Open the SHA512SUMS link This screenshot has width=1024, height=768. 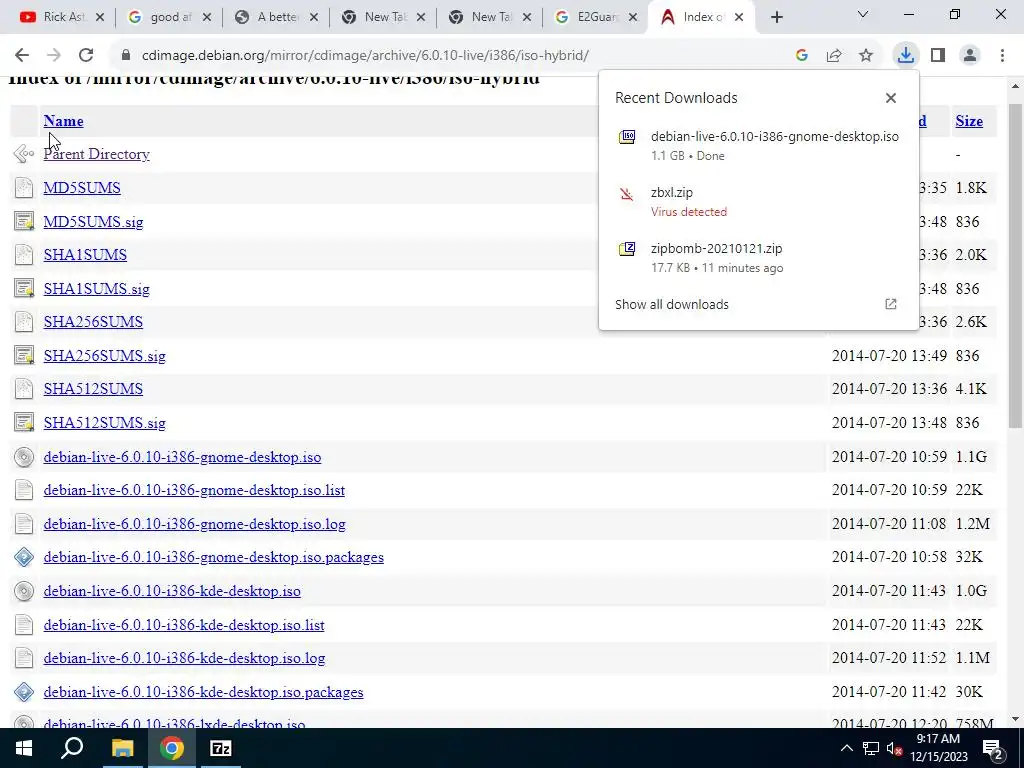coord(93,389)
